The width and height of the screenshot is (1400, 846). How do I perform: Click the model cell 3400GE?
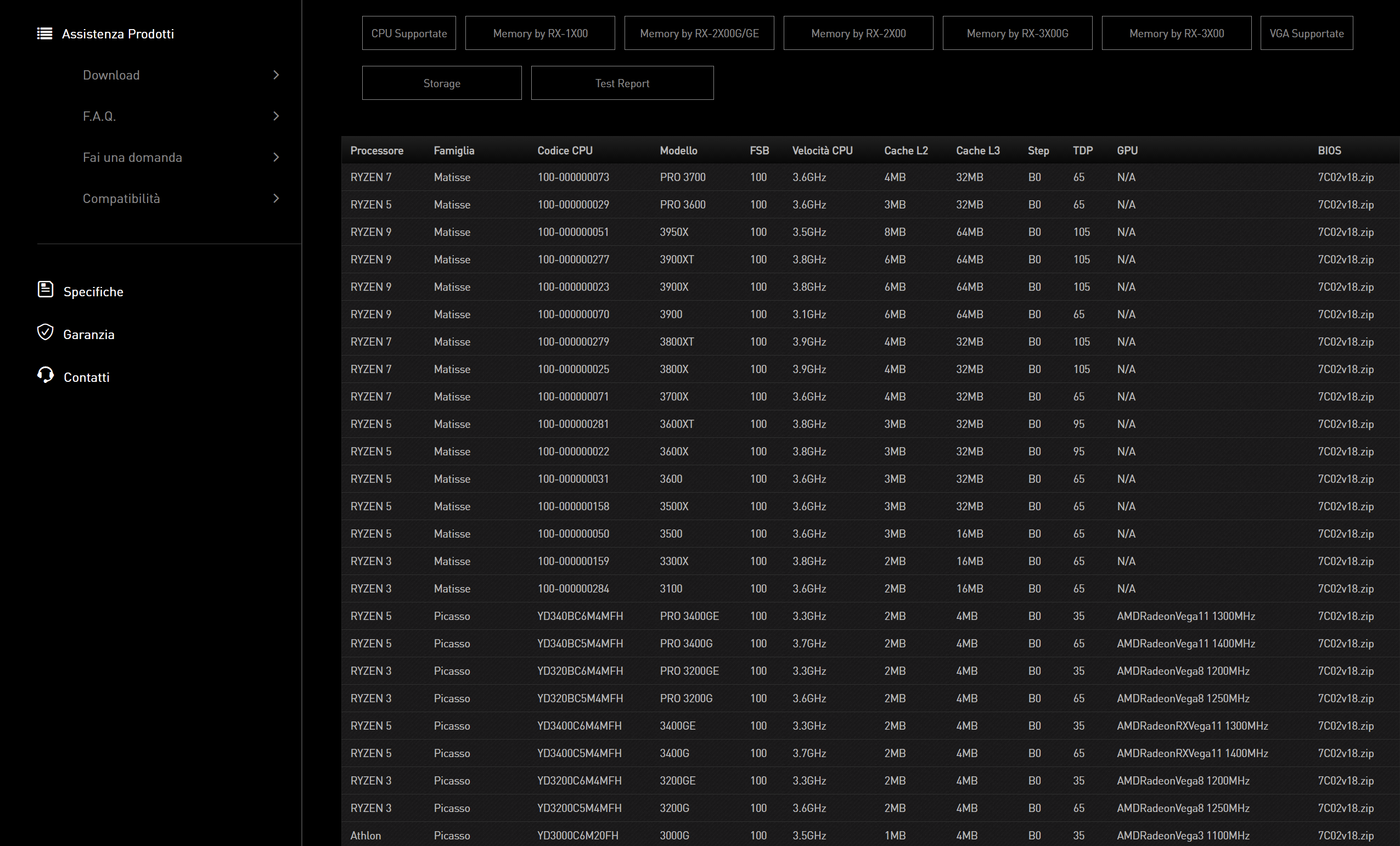(x=678, y=725)
